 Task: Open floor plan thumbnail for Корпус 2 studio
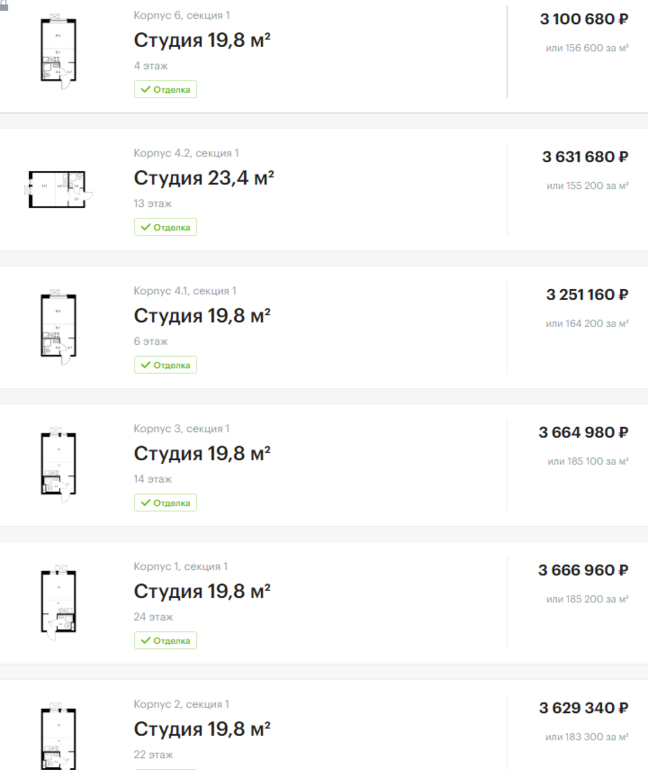(59, 738)
